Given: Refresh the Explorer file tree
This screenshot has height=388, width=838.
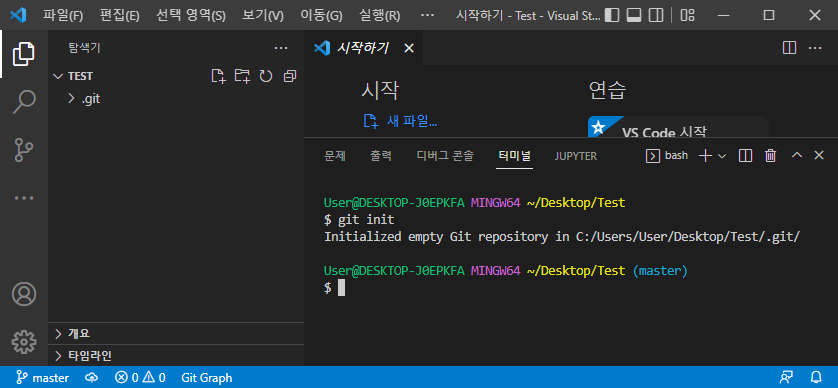Looking at the screenshot, I should click(266, 76).
